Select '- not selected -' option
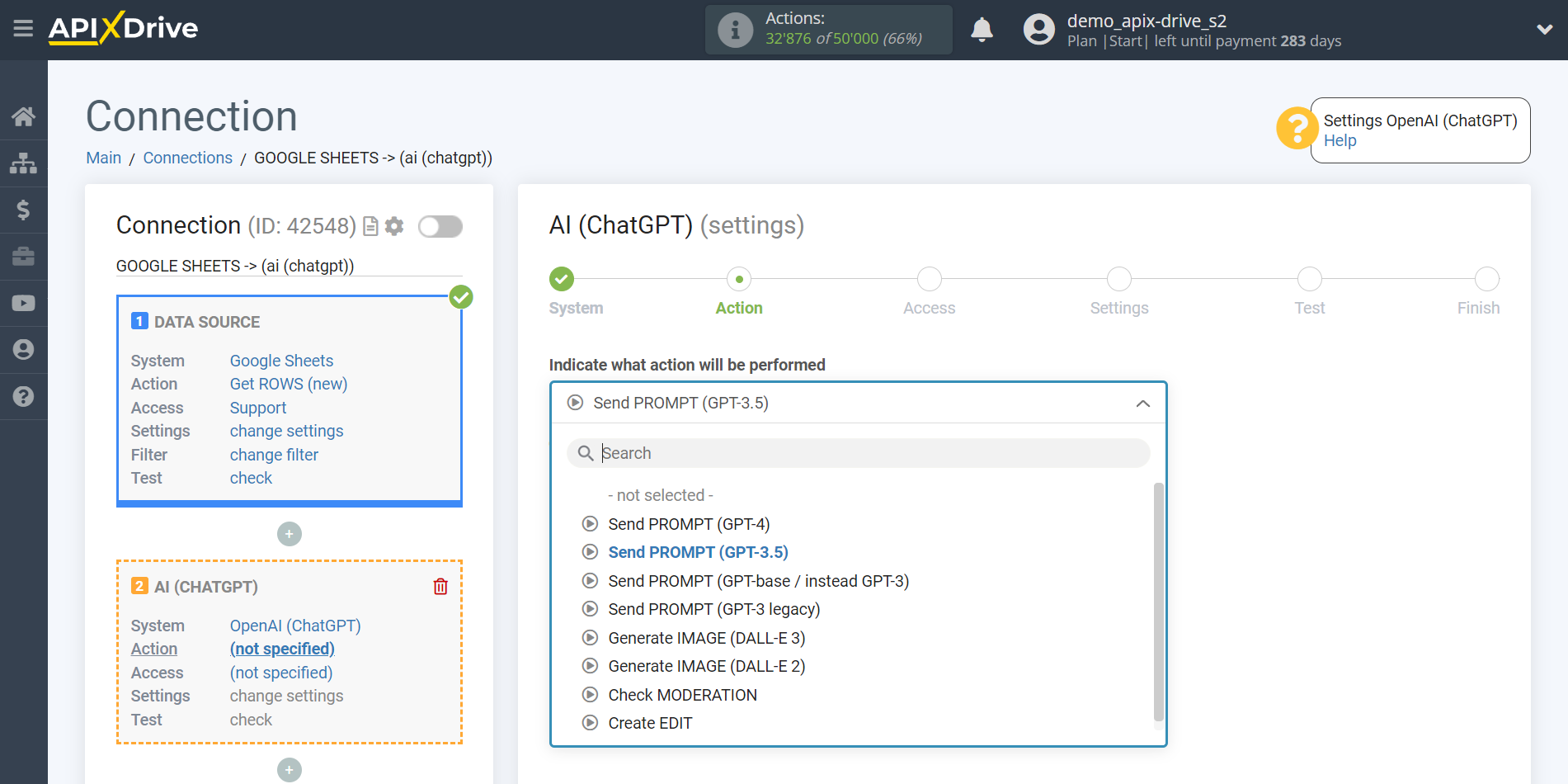Screen dimensions: 1568x784 [660, 495]
